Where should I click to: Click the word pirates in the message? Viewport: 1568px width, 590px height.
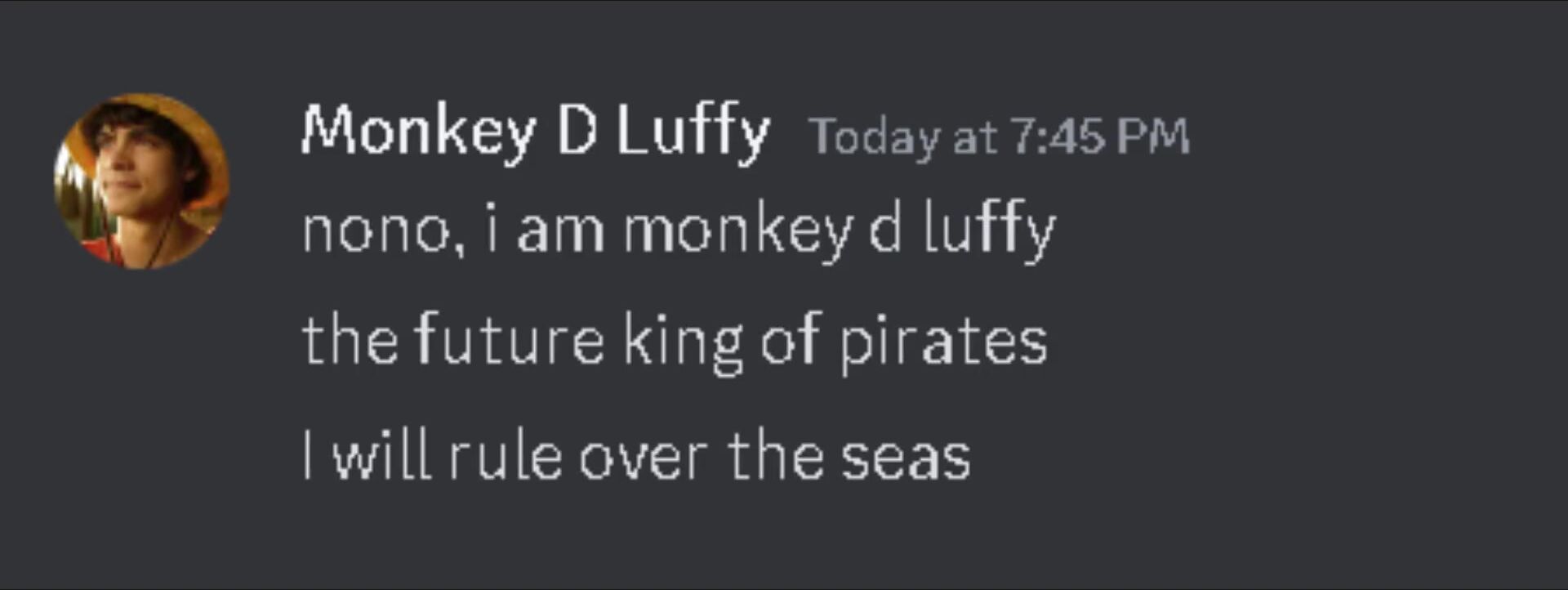point(943,342)
